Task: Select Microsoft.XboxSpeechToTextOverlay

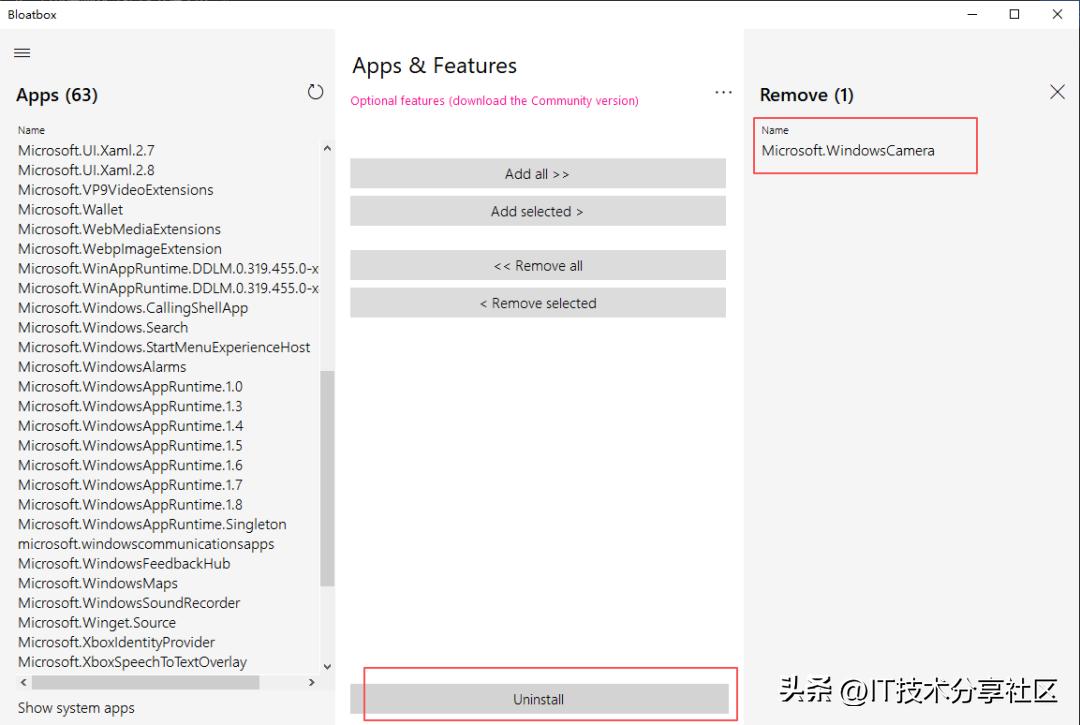Action: [132, 662]
